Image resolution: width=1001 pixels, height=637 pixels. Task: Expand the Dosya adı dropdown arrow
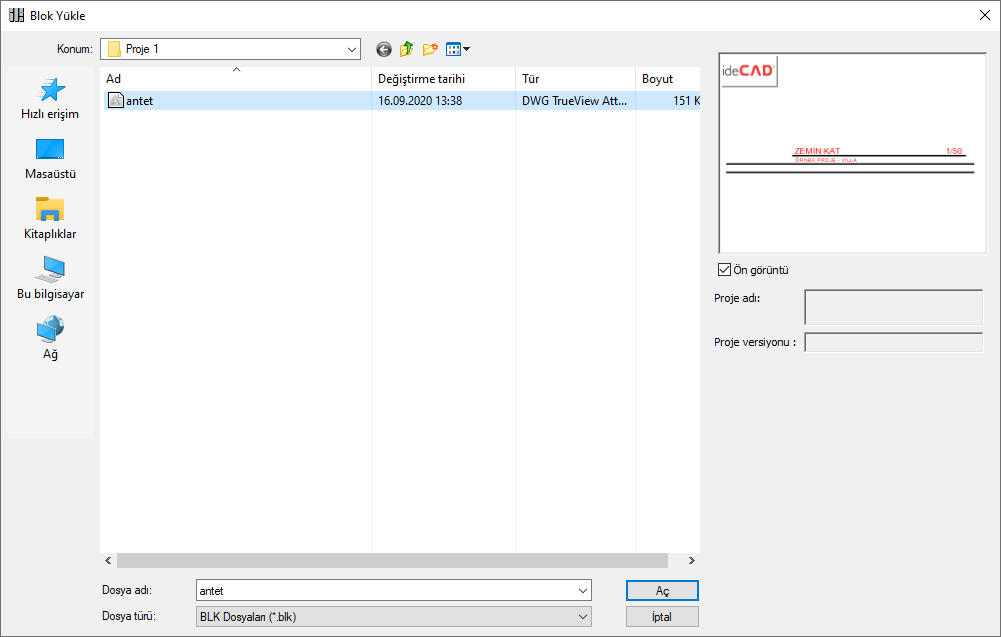[x=582, y=590]
